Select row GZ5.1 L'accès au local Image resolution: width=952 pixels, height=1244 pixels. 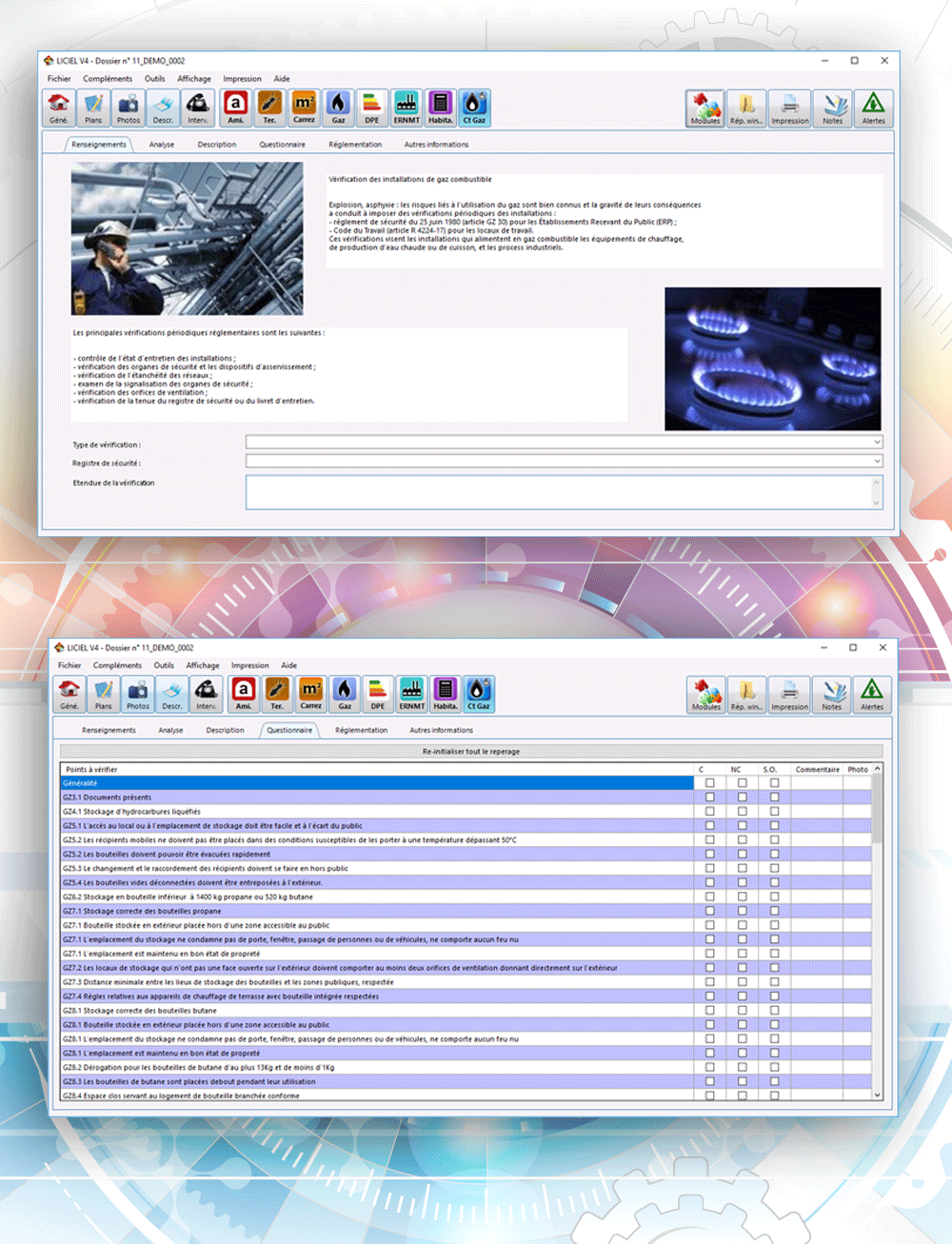pyautogui.click(x=377, y=826)
